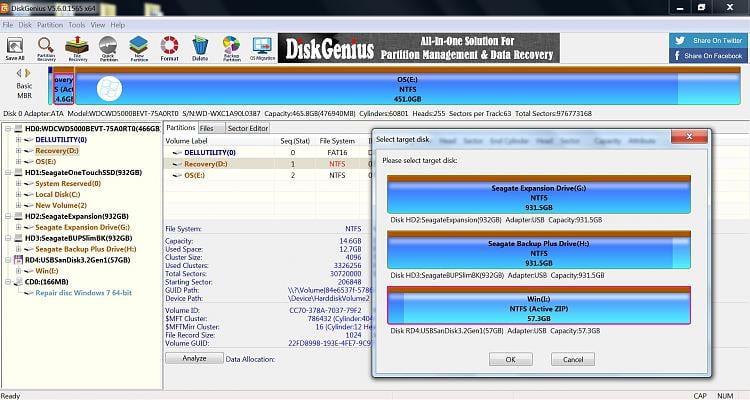Start the OS Migration tool

(262, 49)
